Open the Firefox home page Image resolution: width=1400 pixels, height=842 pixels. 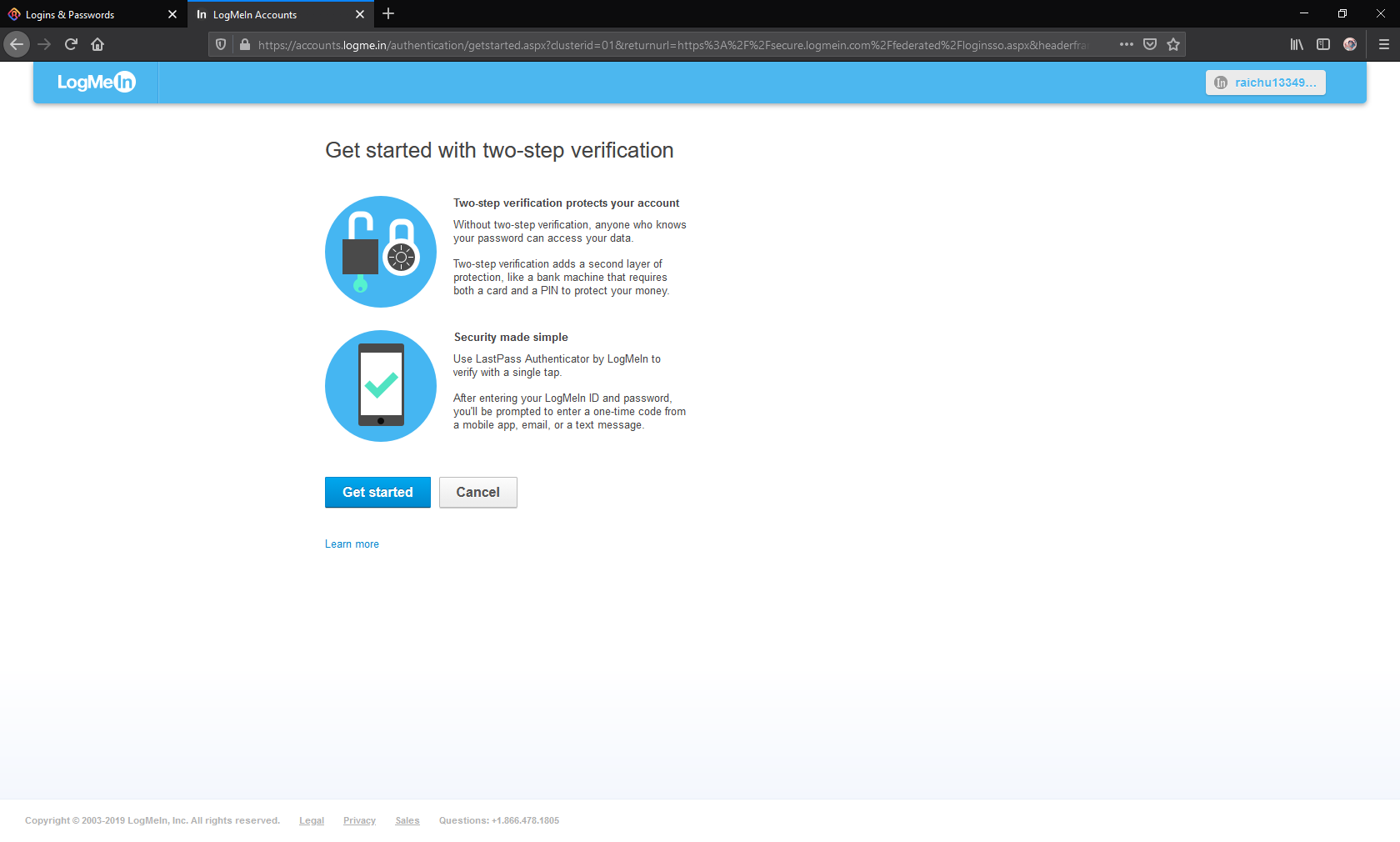click(x=97, y=44)
